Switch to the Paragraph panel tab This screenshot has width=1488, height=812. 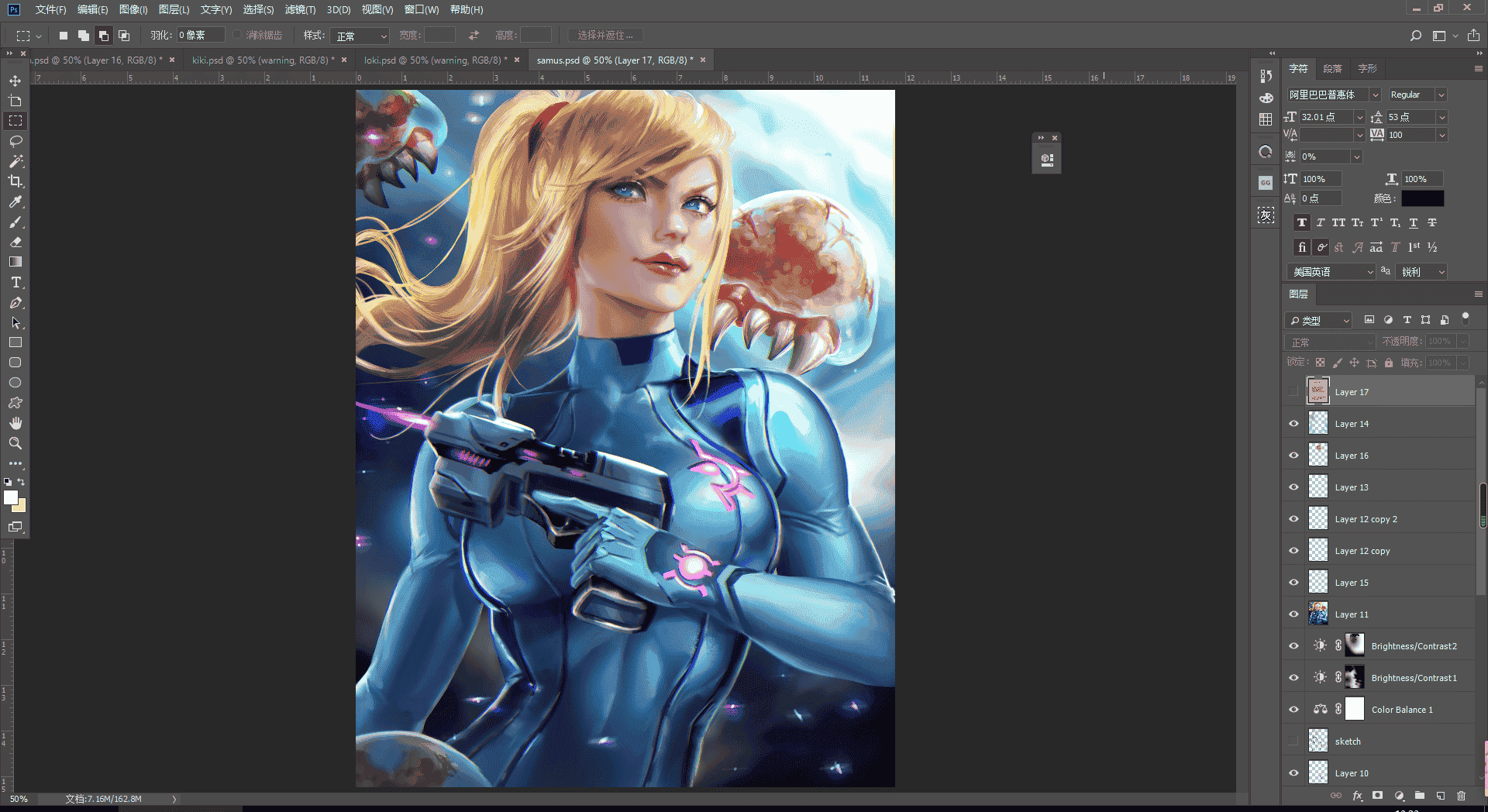(1332, 69)
